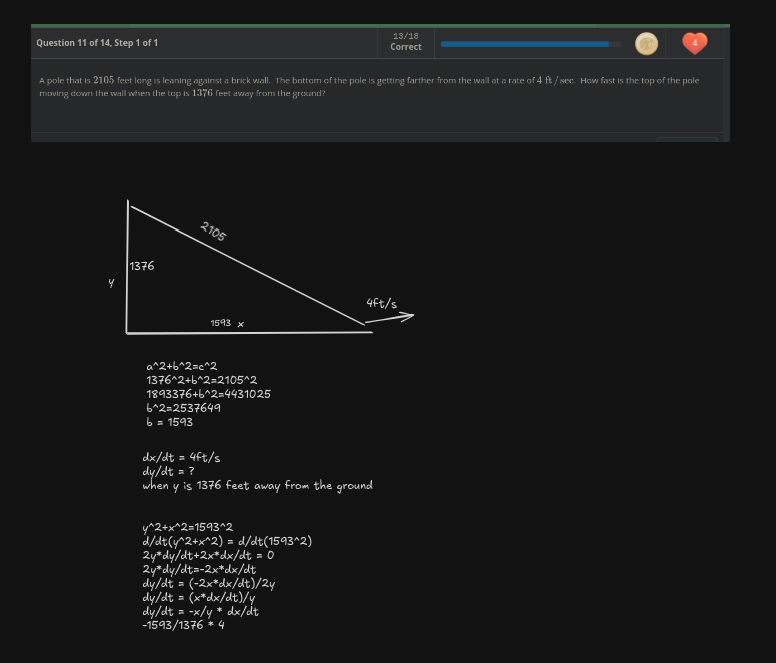Click the 1376 label in the triangle
776x663 pixels.
click(x=142, y=266)
